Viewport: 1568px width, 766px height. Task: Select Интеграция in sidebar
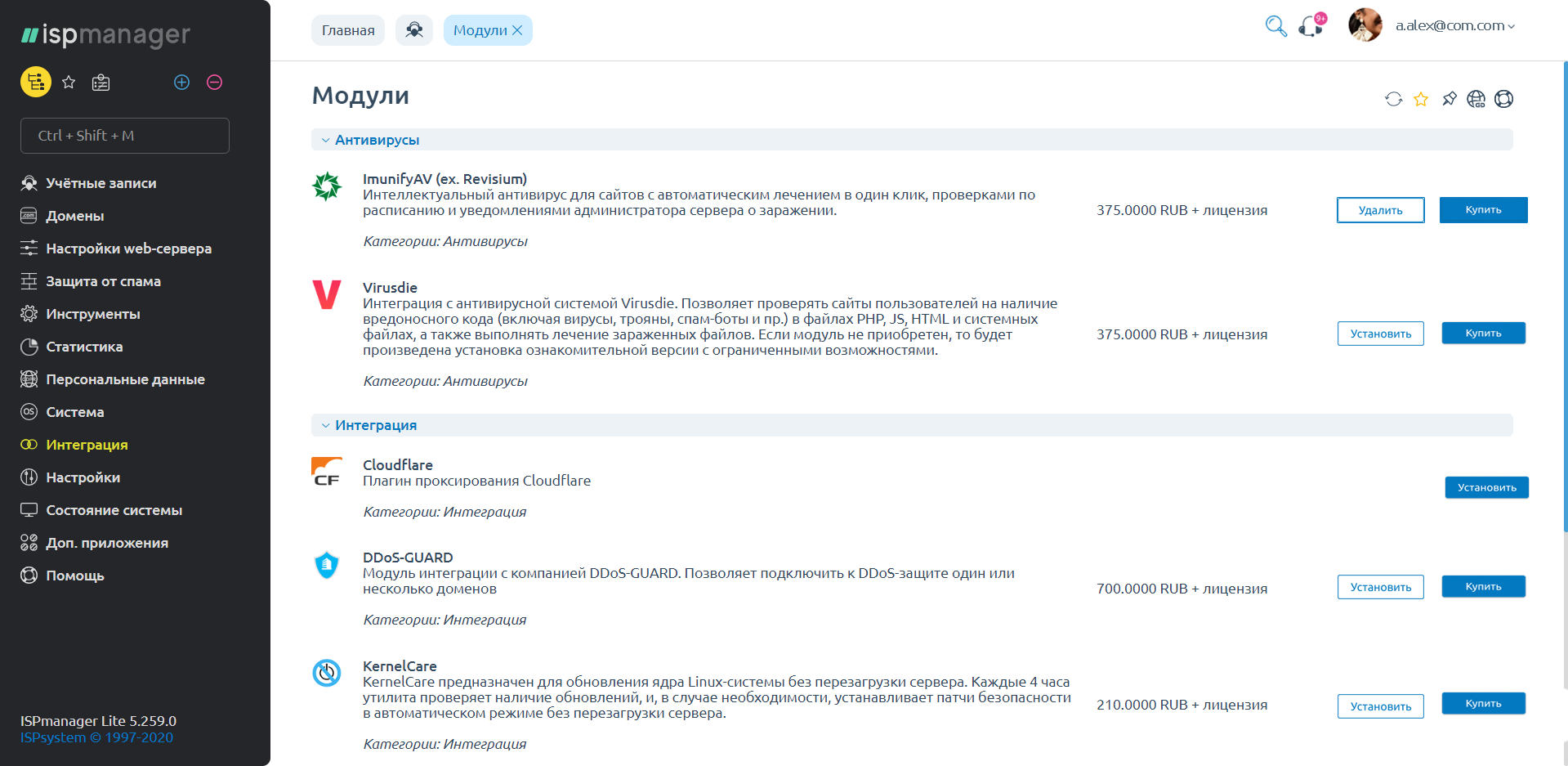pyautogui.click(x=87, y=445)
